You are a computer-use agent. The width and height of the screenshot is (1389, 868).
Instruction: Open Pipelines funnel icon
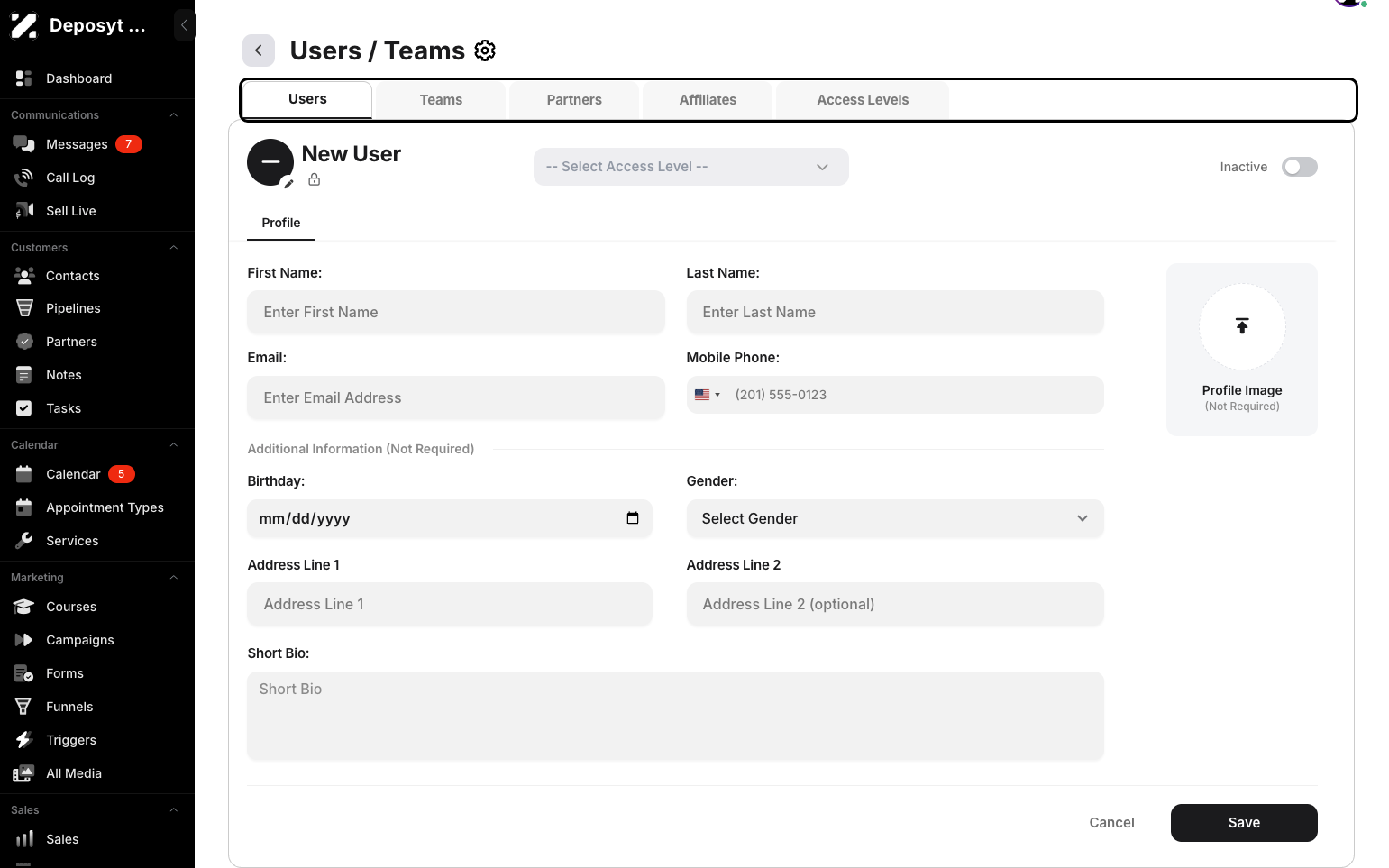pyautogui.click(x=24, y=308)
